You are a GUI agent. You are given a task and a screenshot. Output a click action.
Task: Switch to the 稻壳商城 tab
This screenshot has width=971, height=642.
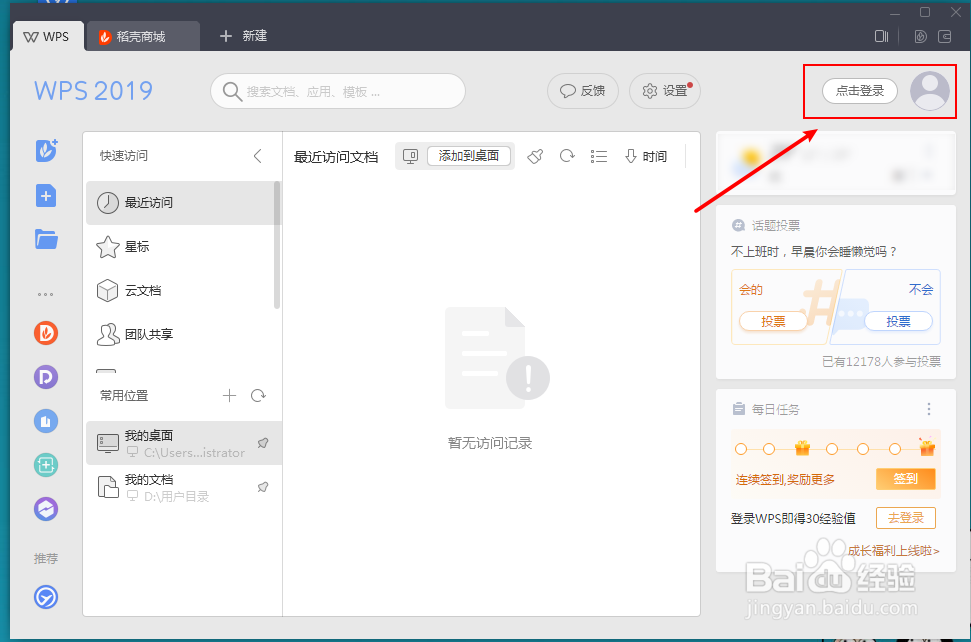142,37
